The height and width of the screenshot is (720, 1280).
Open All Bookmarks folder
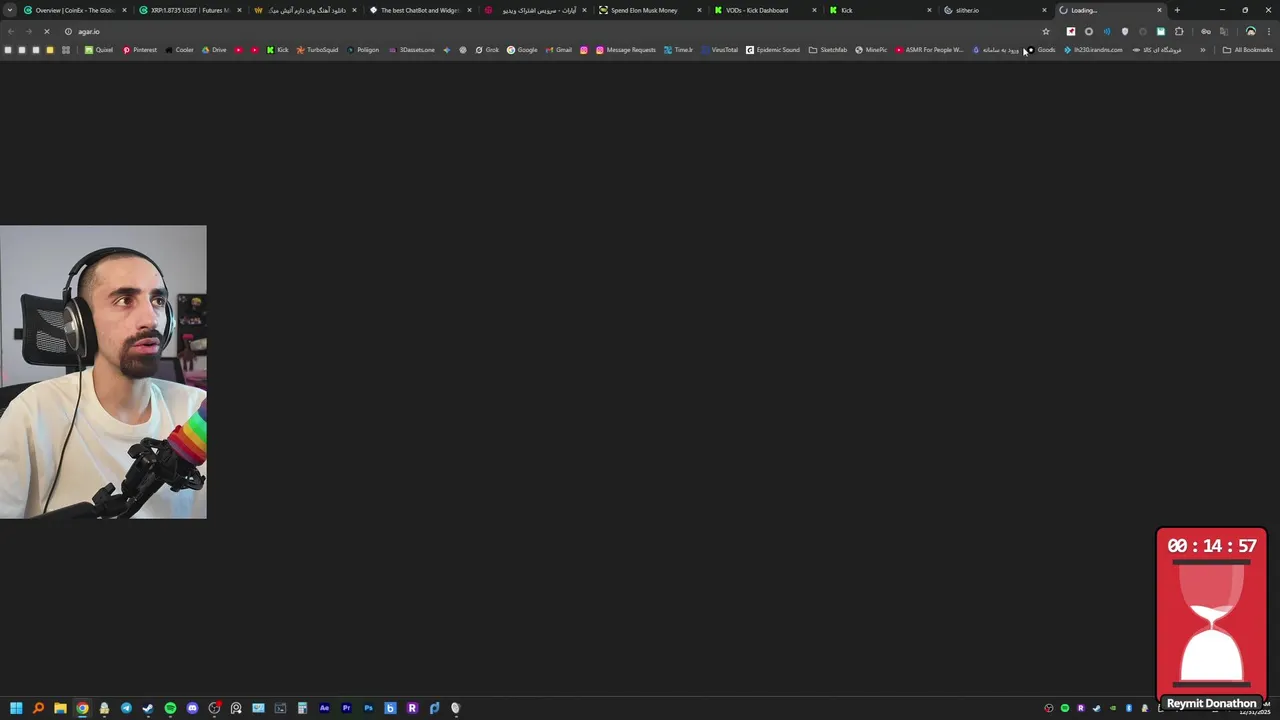(1247, 50)
